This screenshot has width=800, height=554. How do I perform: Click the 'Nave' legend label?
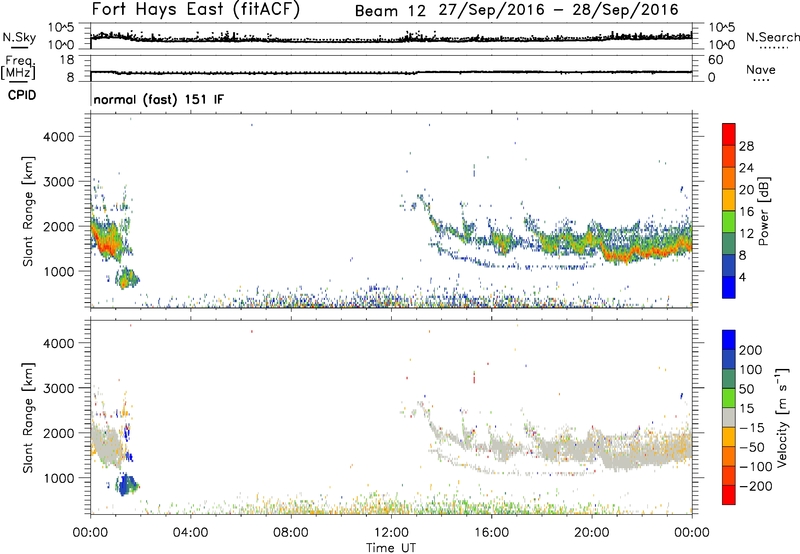pos(761,70)
